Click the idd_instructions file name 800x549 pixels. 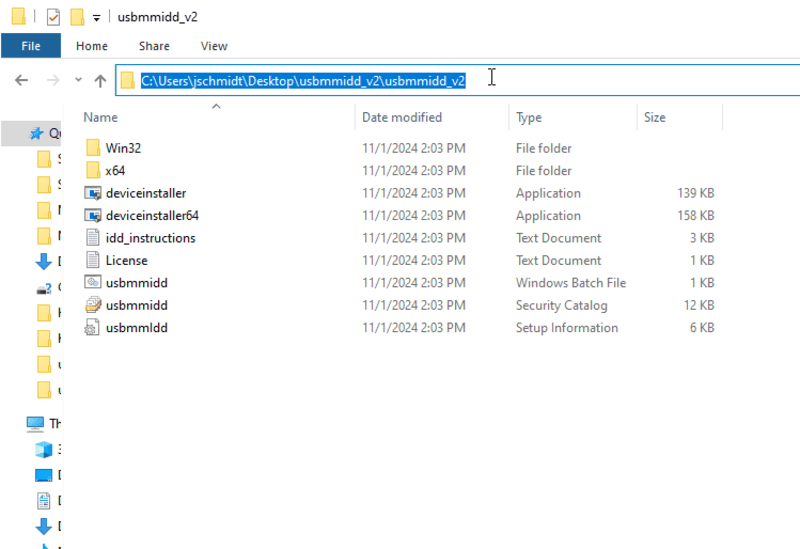coord(151,238)
